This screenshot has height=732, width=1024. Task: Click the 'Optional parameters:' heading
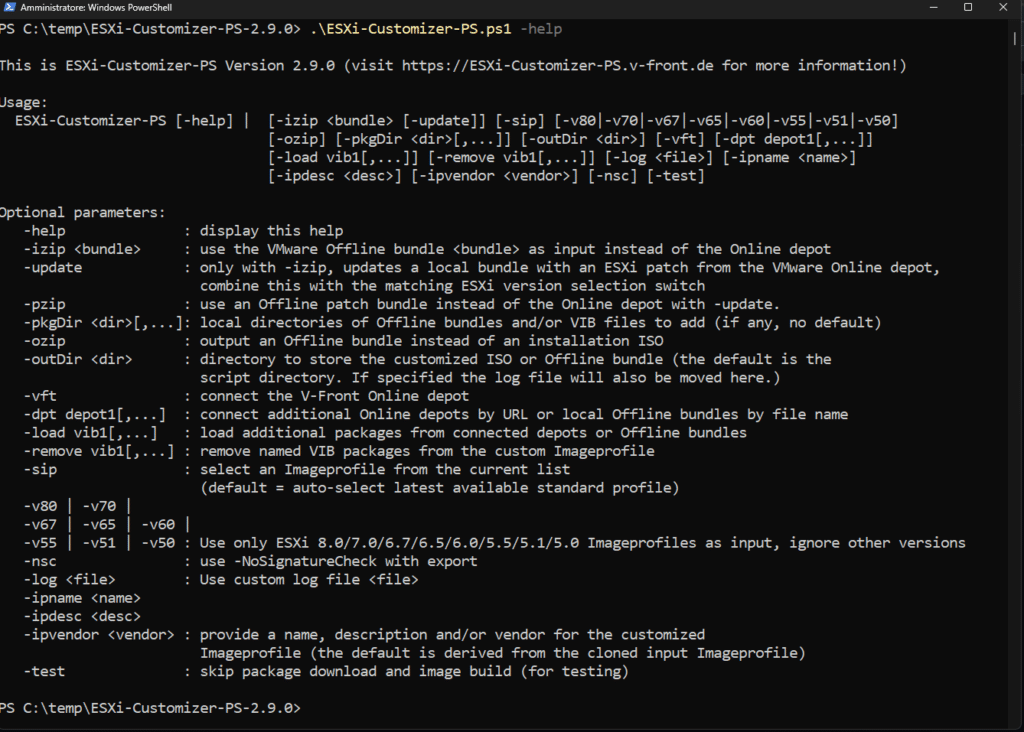coord(82,212)
